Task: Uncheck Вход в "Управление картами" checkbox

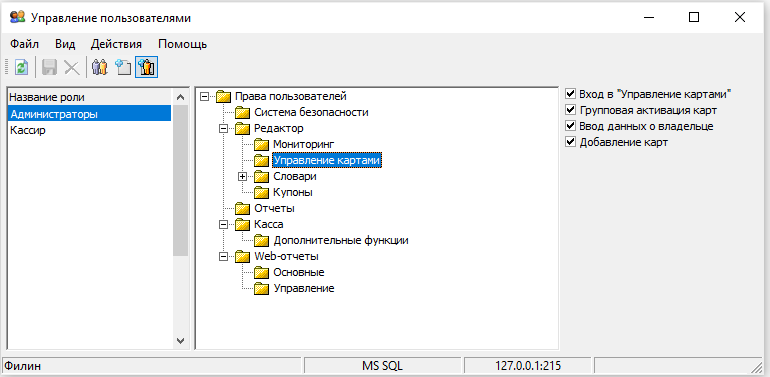Action: click(x=570, y=94)
